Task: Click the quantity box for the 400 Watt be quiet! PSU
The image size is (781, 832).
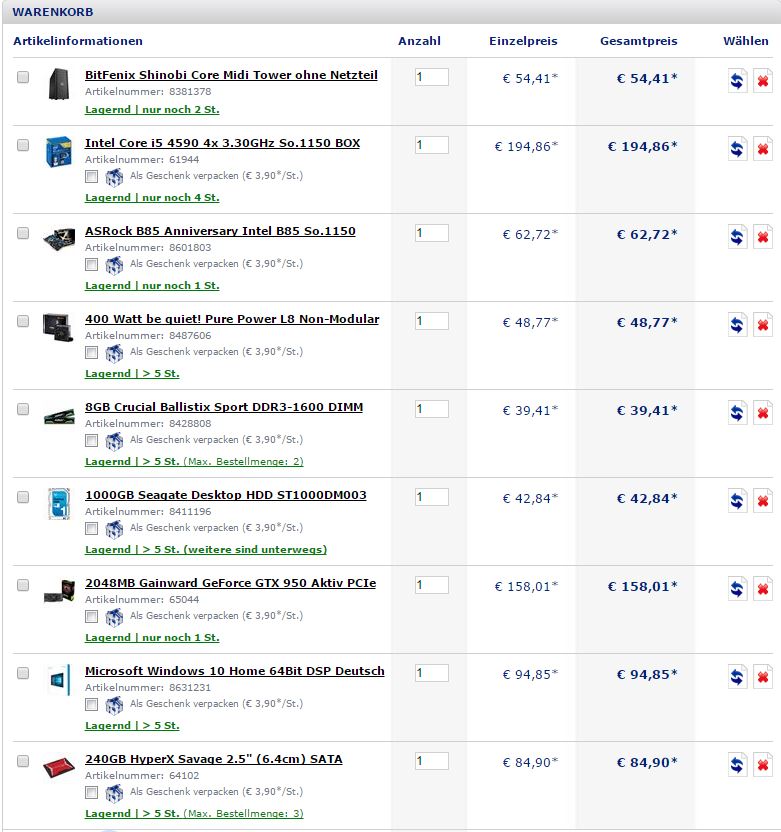Action: pyautogui.click(x=431, y=321)
